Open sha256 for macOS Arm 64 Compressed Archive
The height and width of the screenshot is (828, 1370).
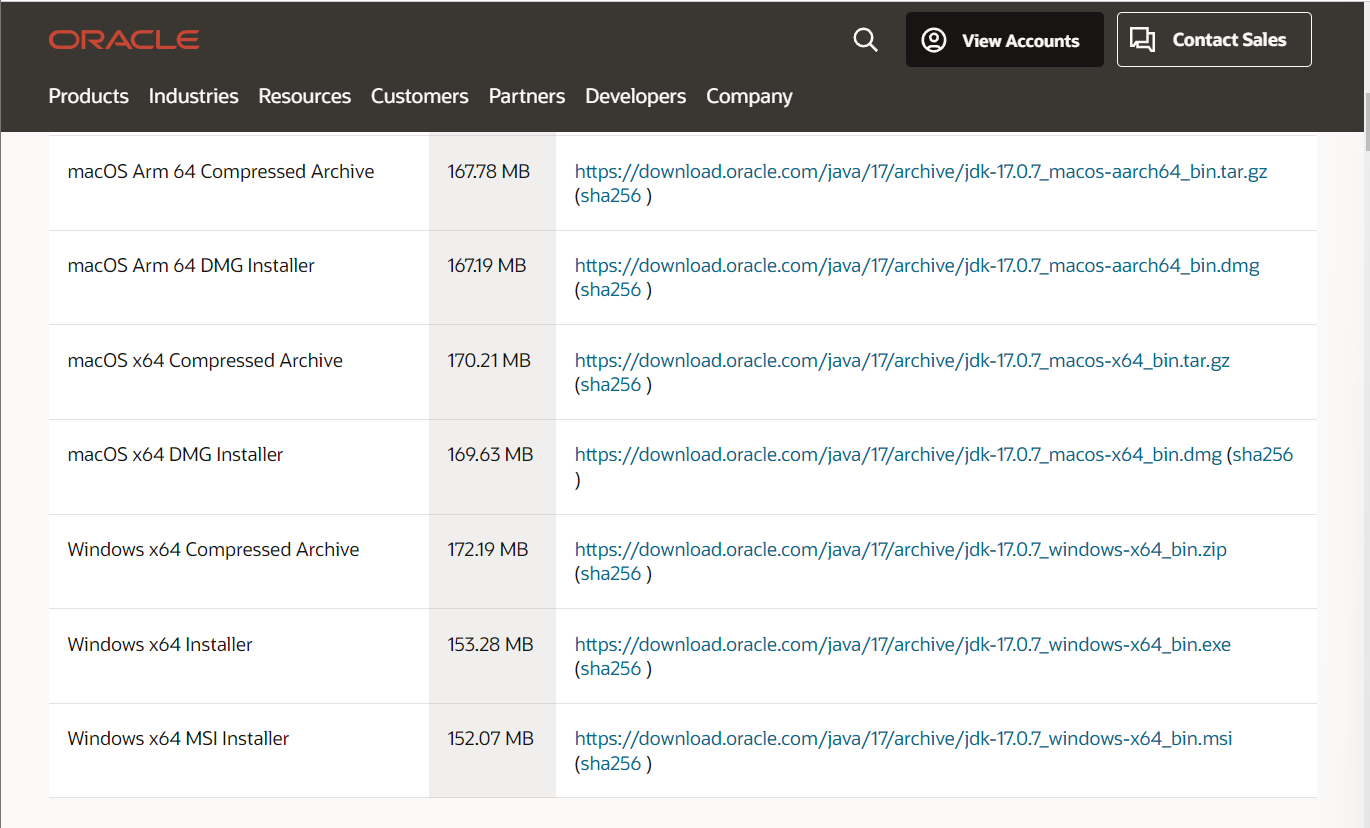click(x=610, y=196)
